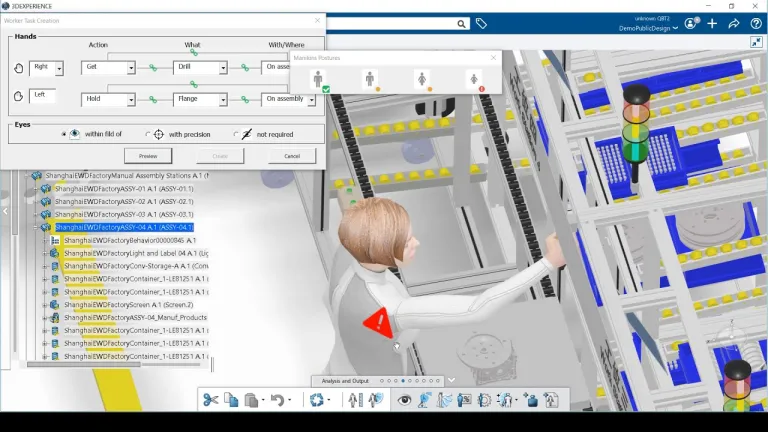Click the seated blue manikin posture icon
Screen dimensions: 768x432
[424, 400]
